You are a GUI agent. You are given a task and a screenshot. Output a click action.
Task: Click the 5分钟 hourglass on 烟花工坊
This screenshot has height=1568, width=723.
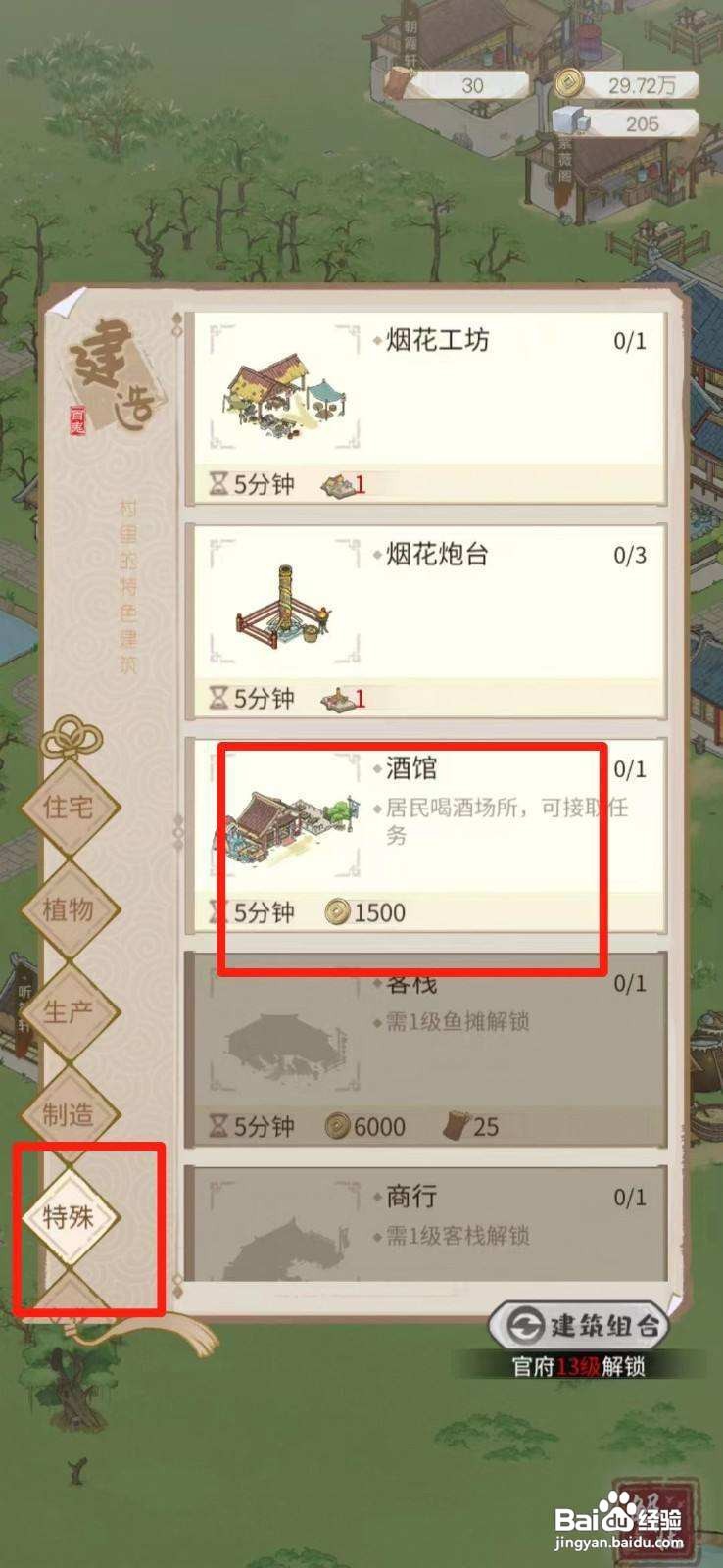(x=251, y=484)
